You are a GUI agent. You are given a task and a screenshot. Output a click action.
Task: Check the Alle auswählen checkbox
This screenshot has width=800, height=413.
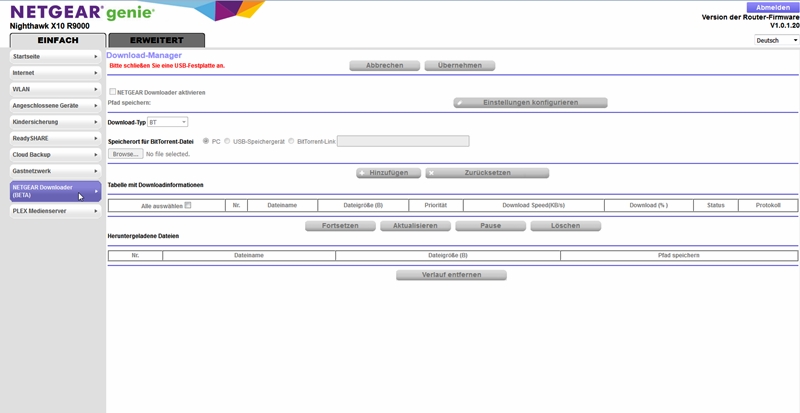pyautogui.click(x=187, y=205)
